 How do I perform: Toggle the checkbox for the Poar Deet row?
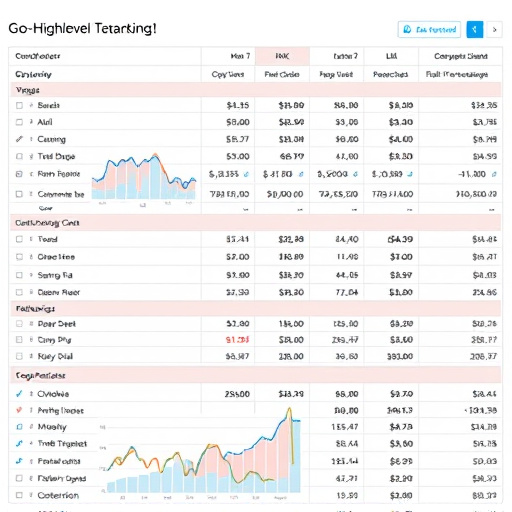point(19,324)
